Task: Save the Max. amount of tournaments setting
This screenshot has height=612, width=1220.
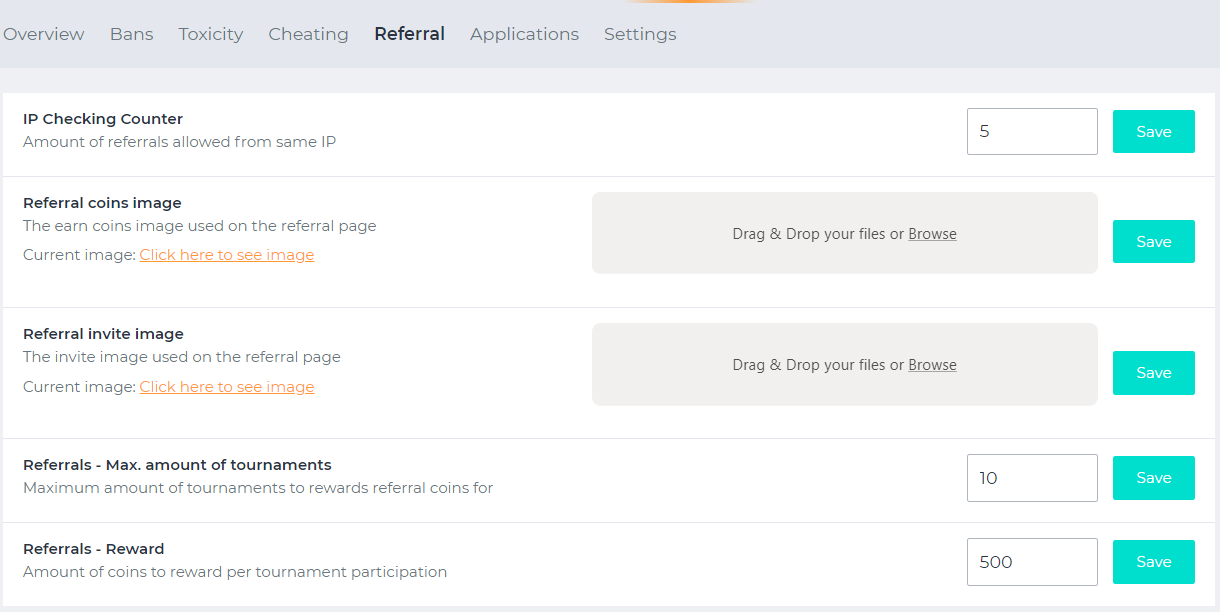Action: pyautogui.click(x=1153, y=478)
